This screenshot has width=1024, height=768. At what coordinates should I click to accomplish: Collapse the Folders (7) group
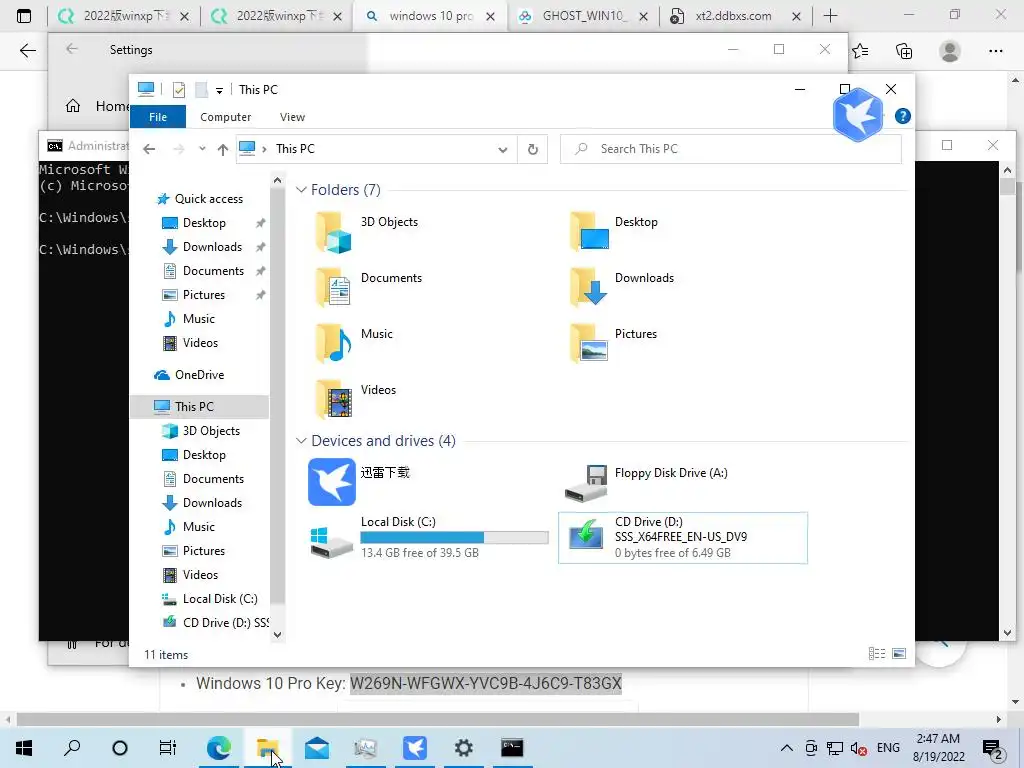click(301, 190)
